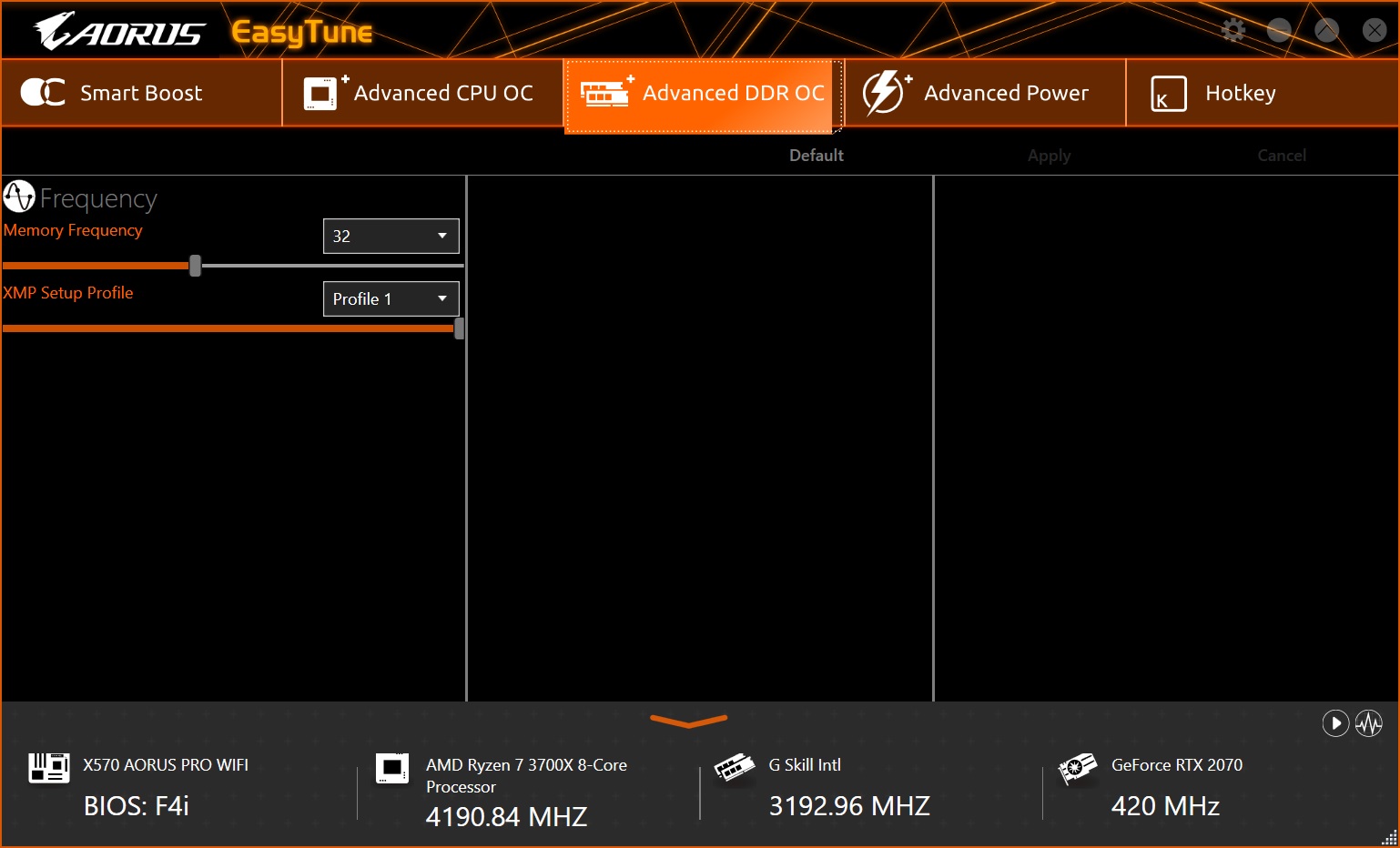Click the 3192.96 MHZ memory clock value
1400x848 pixels.
pos(849,806)
